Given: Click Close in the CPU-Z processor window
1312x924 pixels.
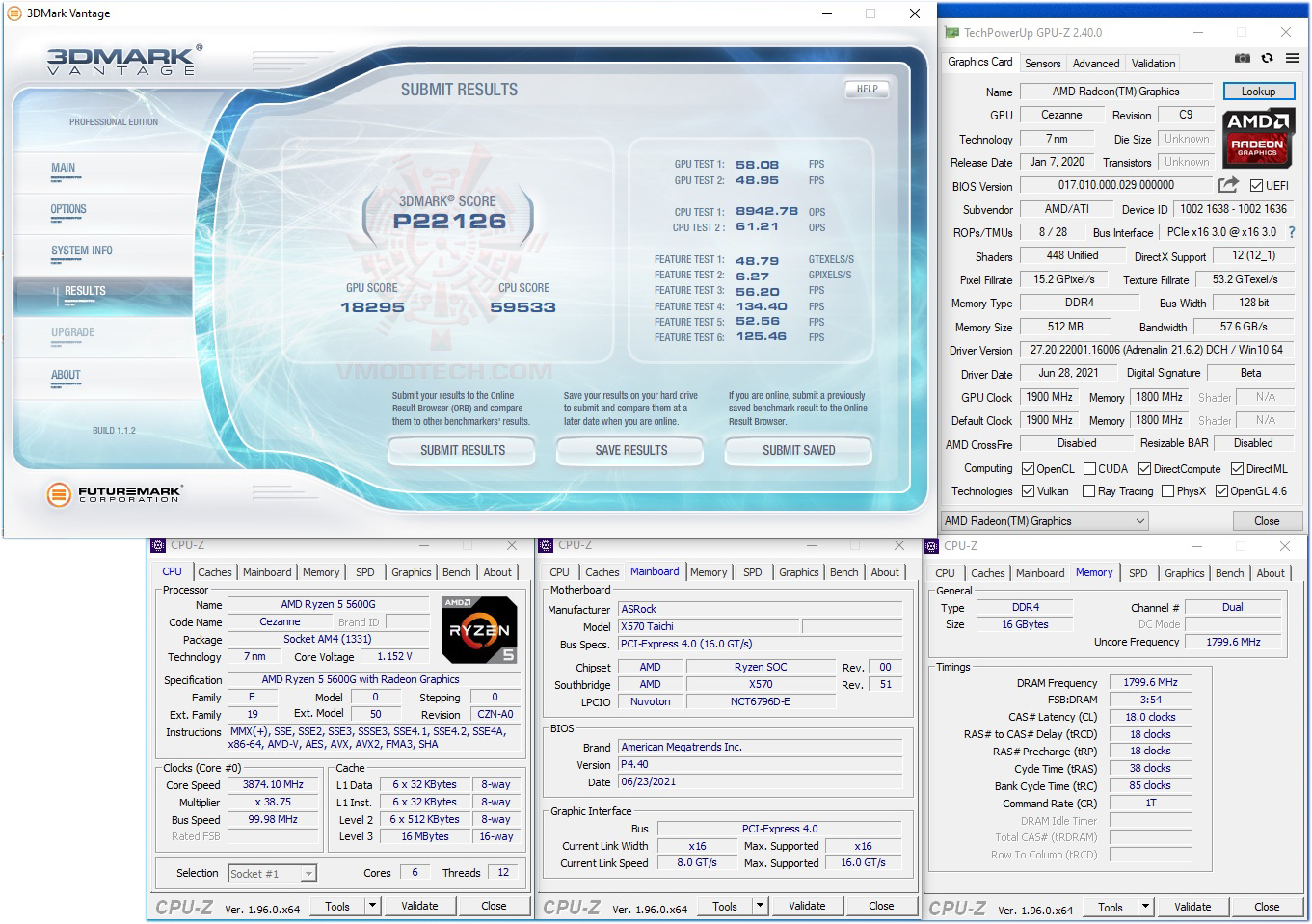Looking at the screenshot, I should point(494,906).
